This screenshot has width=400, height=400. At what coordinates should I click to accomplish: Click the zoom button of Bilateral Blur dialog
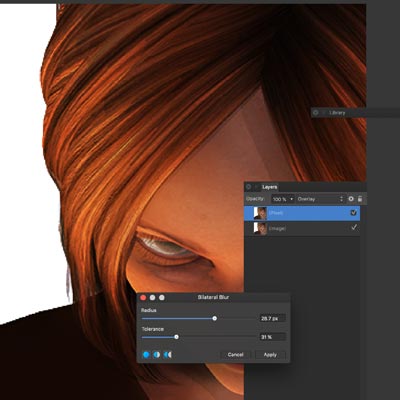[162, 297]
